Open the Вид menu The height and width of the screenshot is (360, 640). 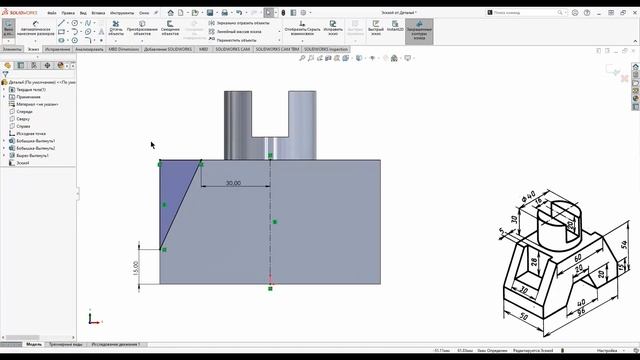tap(83, 13)
